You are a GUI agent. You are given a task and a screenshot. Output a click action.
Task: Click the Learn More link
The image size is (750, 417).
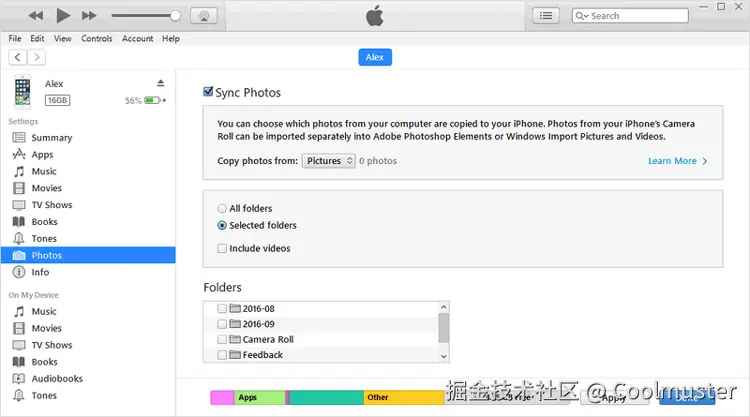coord(677,161)
